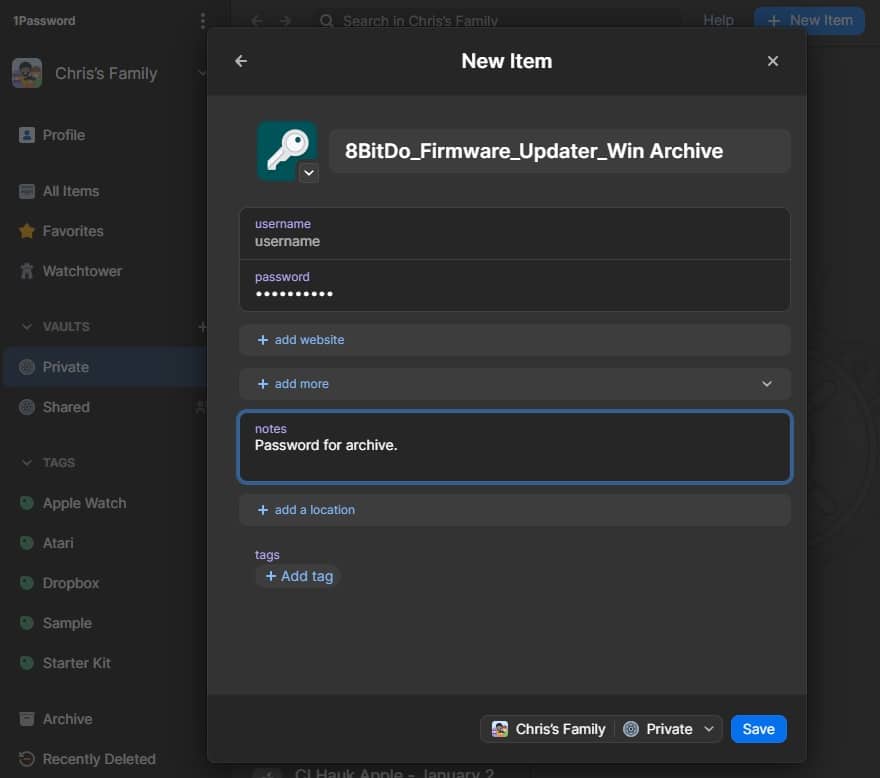Collapse the Tags section
The image size is (880, 778).
point(26,463)
